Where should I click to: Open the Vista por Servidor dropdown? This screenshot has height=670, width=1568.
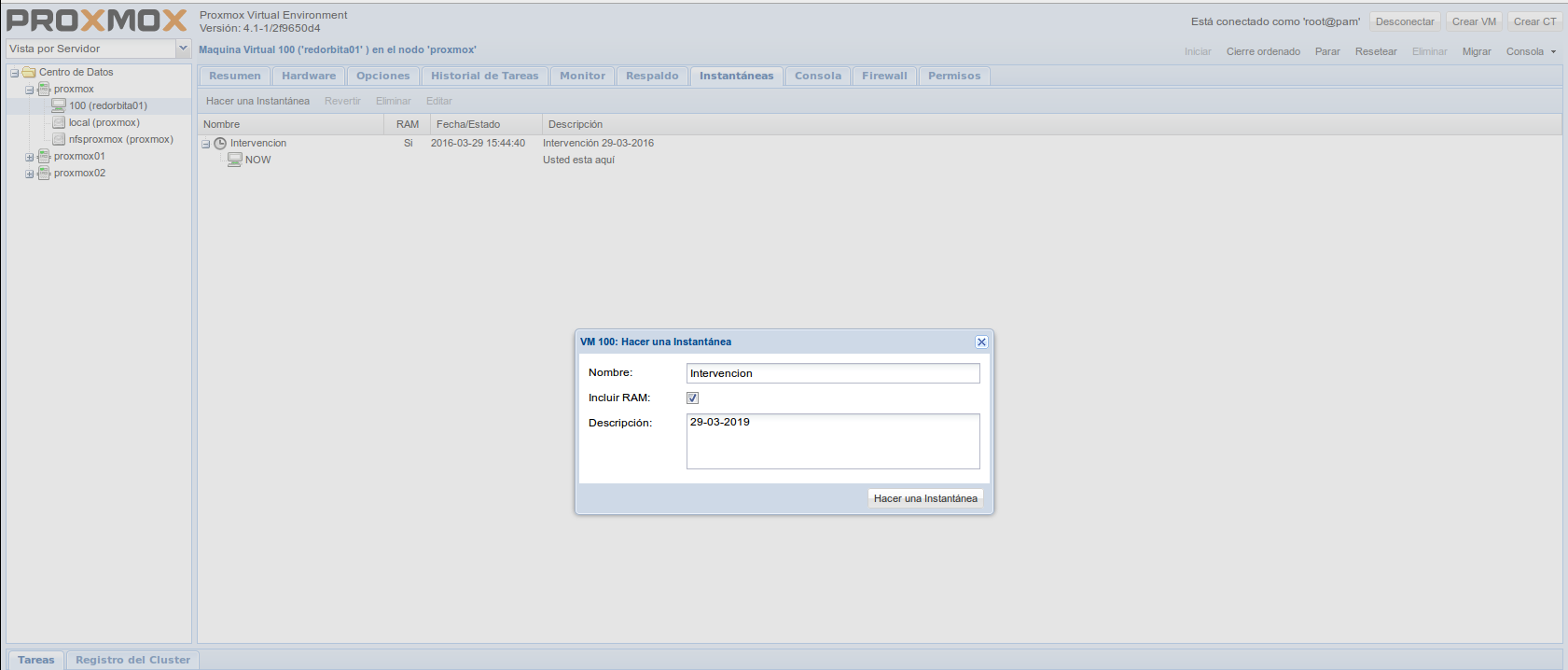[183, 49]
